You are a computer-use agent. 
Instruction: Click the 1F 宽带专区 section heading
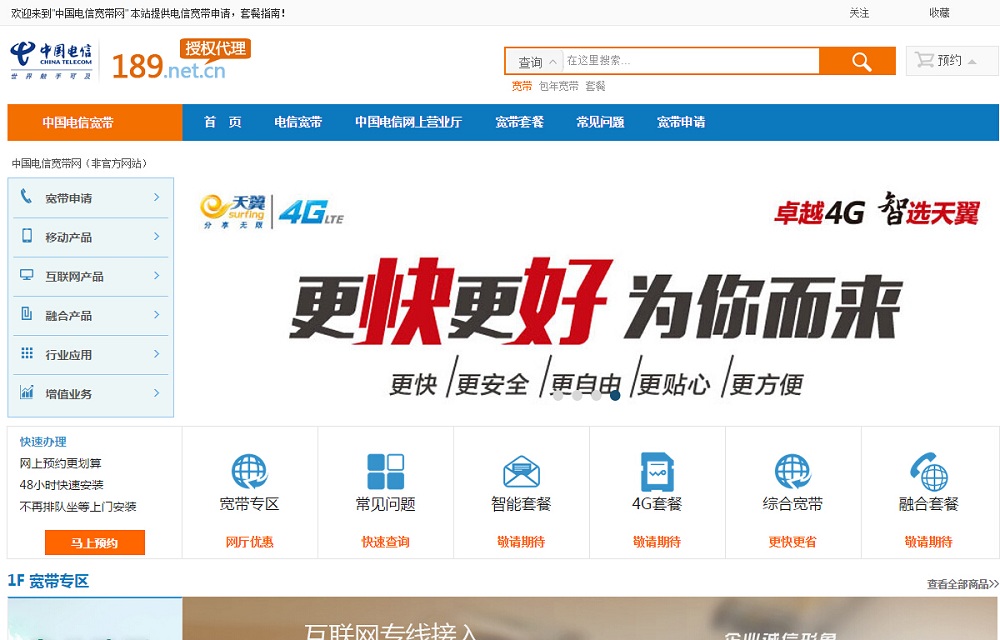click(48, 581)
